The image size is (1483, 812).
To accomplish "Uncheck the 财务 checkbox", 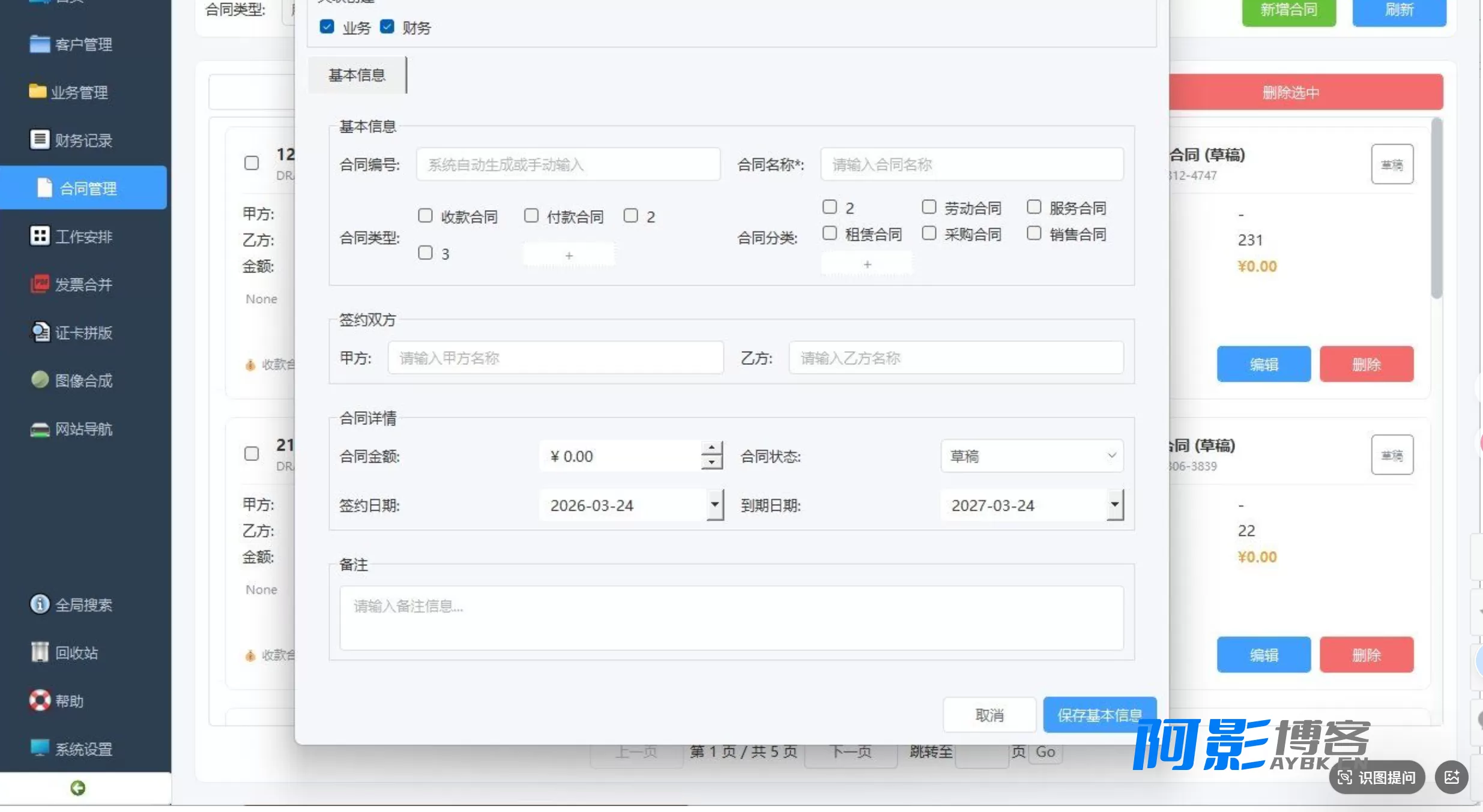I will [387, 26].
